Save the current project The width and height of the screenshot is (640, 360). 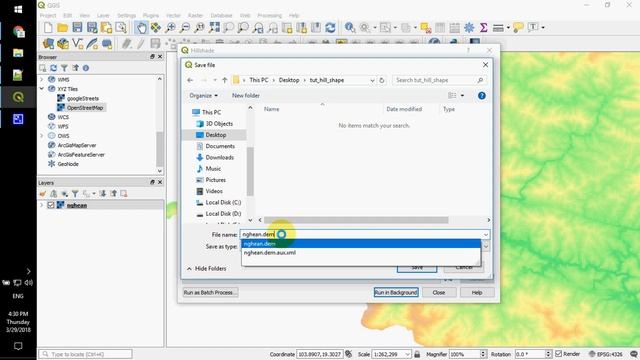click(77, 27)
